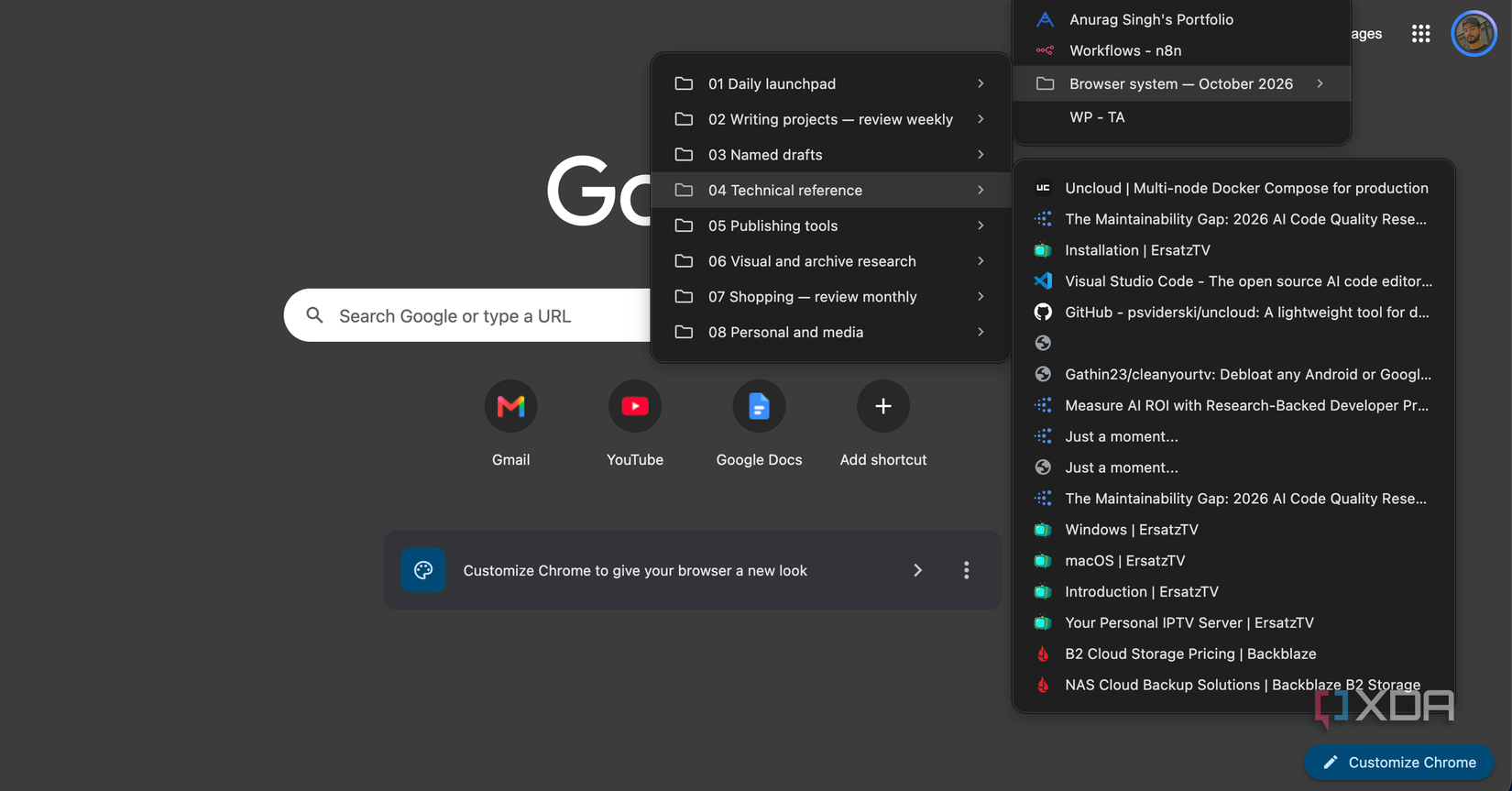Open three-dot menu on Customize Chrome card
Screen dimensions: 1512x791
[966, 570]
